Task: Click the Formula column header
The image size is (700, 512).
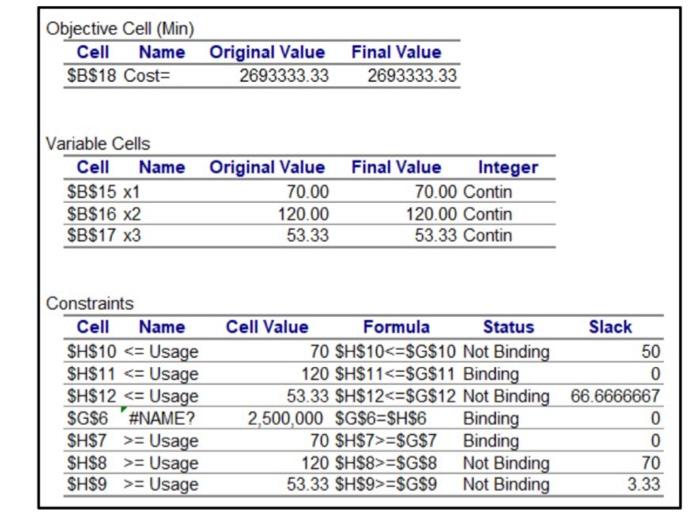Action: click(396, 327)
